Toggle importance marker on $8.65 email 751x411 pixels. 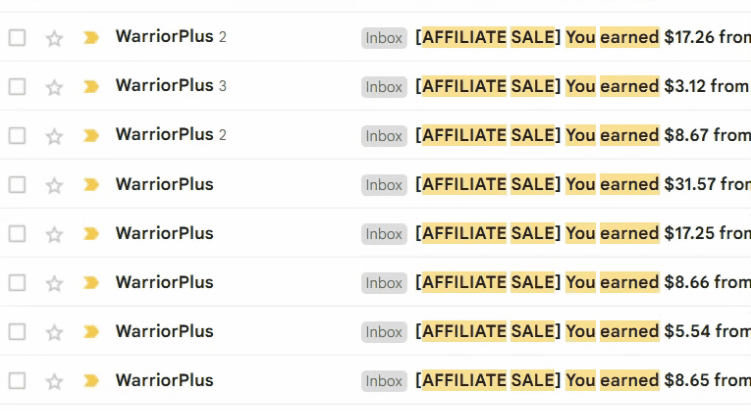pyautogui.click(x=91, y=381)
